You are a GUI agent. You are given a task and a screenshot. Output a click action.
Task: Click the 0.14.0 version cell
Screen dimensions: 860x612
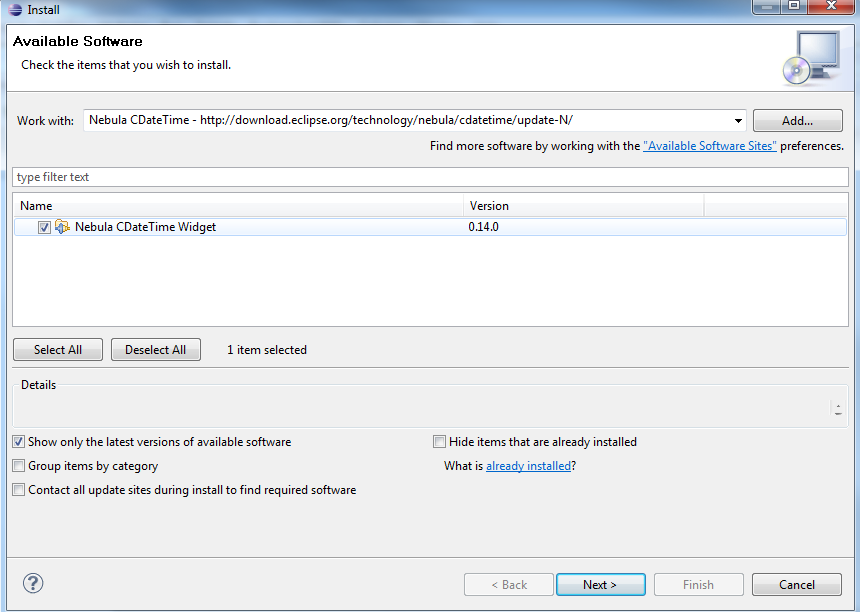484,227
